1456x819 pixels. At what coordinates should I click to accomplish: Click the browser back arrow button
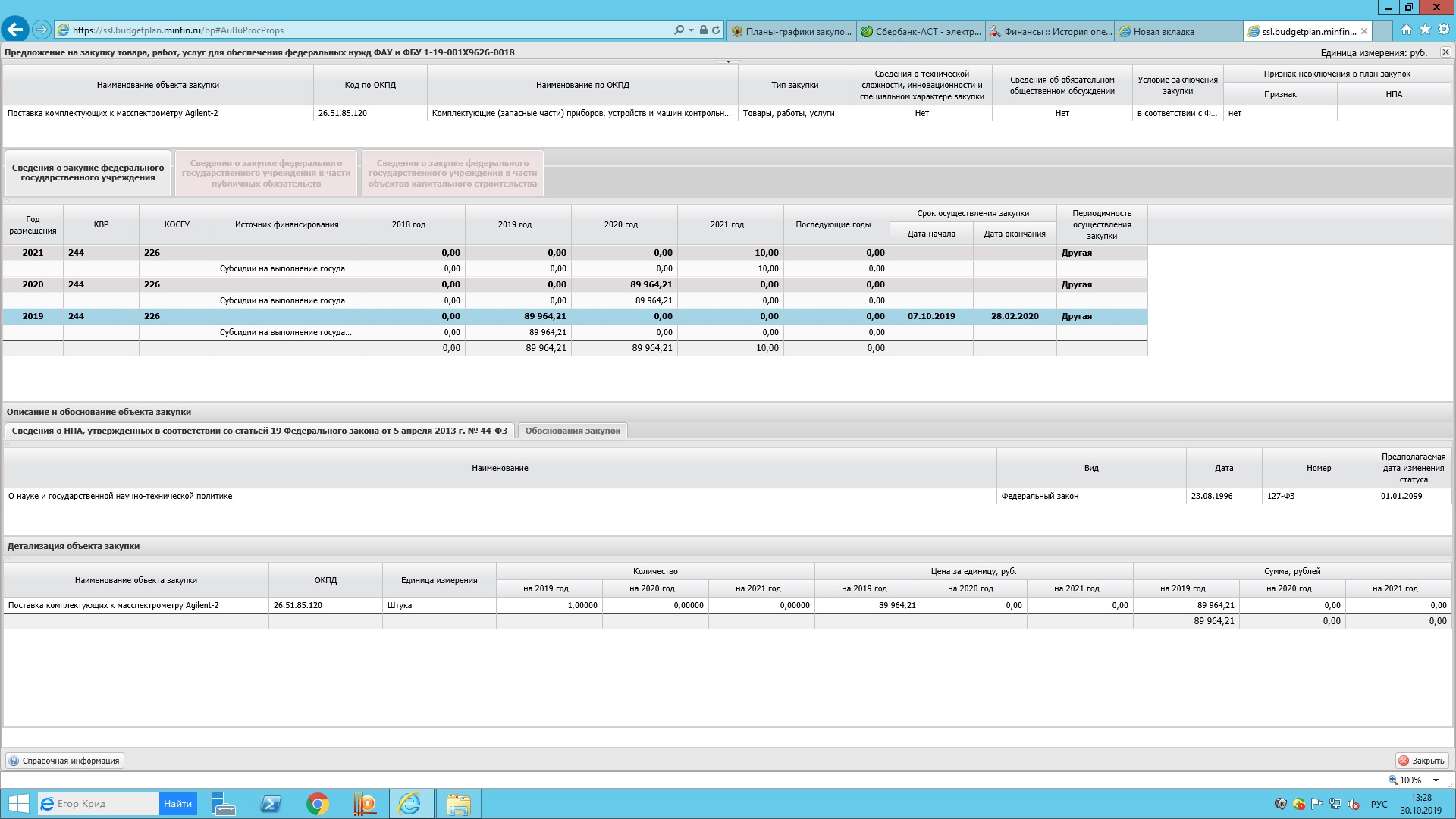pyautogui.click(x=15, y=30)
